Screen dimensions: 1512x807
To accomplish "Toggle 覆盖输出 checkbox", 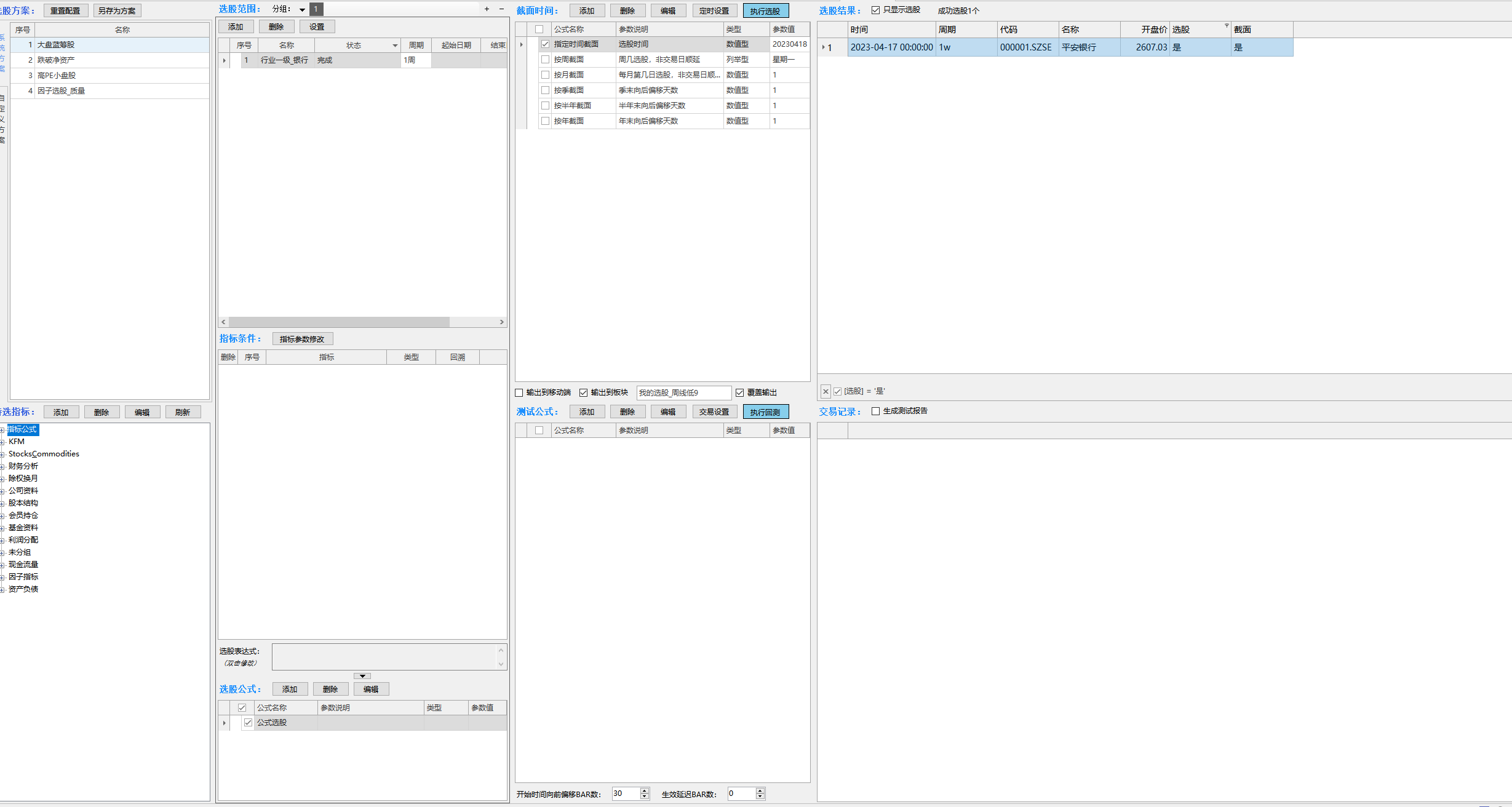I will coord(740,393).
